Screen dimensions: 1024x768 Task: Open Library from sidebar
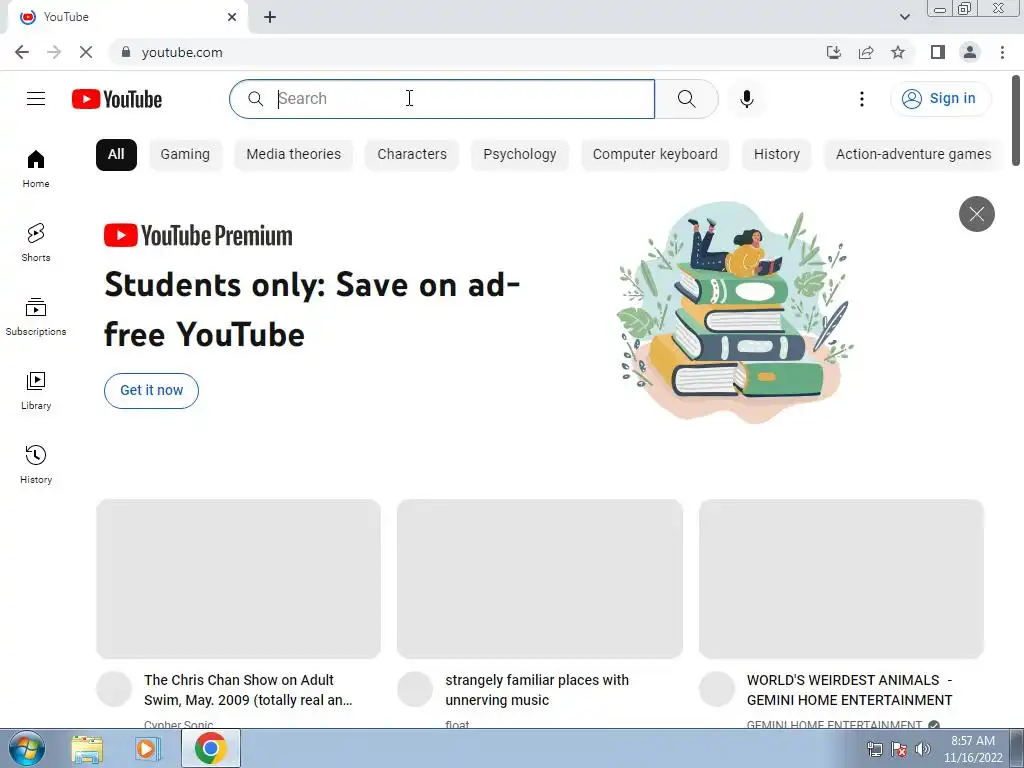(36, 391)
